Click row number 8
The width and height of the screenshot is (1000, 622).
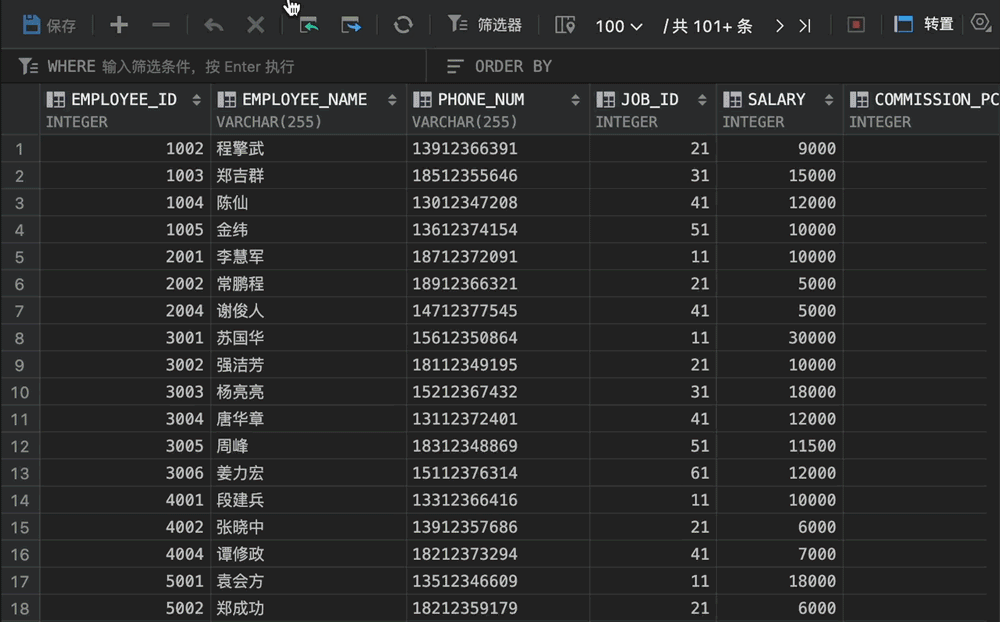coord(19,338)
